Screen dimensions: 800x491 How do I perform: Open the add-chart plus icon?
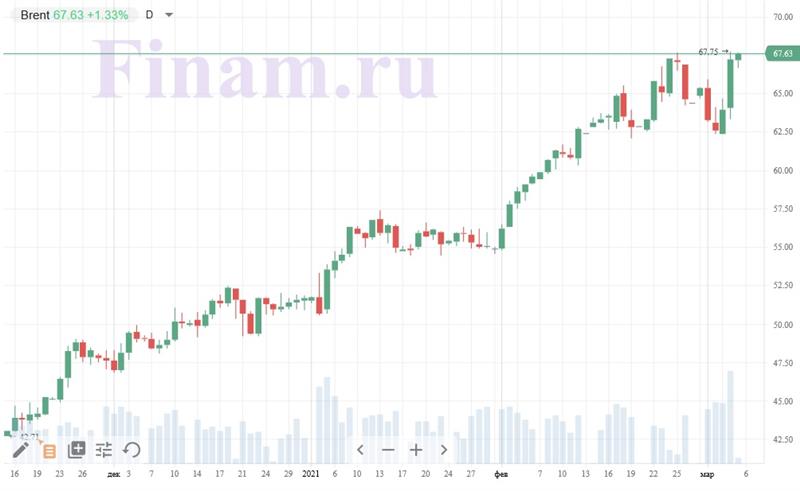[77, 450]
